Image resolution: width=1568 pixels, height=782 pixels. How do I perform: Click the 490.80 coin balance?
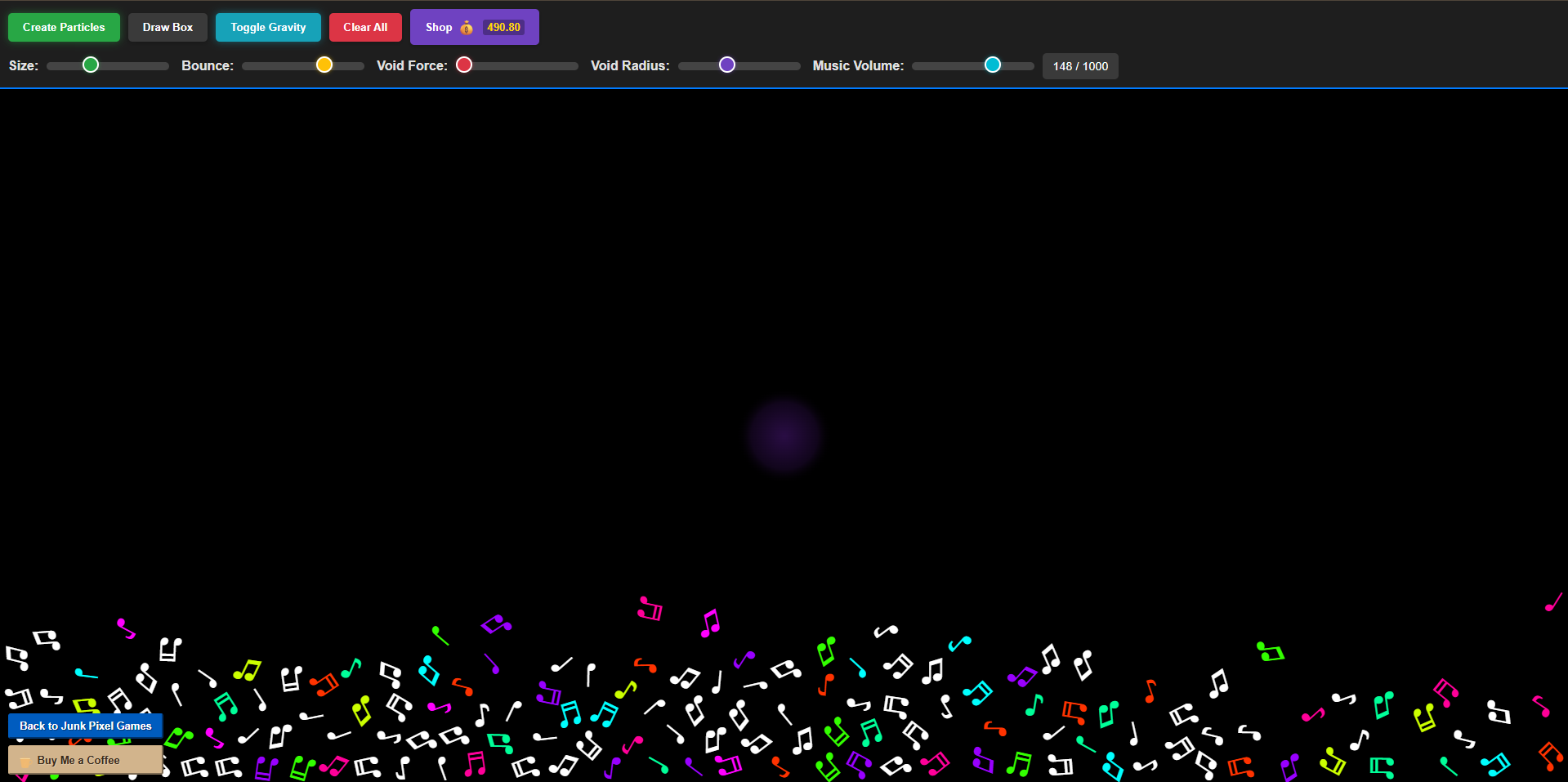503,27
